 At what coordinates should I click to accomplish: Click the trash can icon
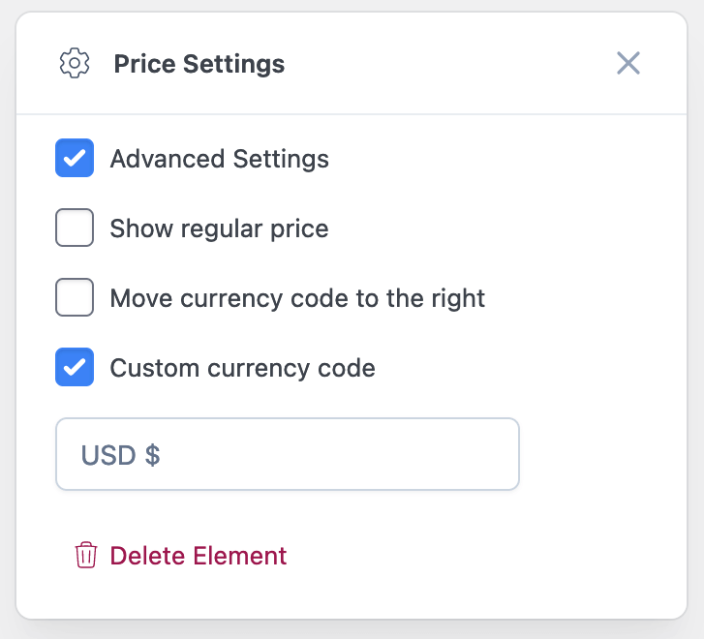(x=86, y=555)
